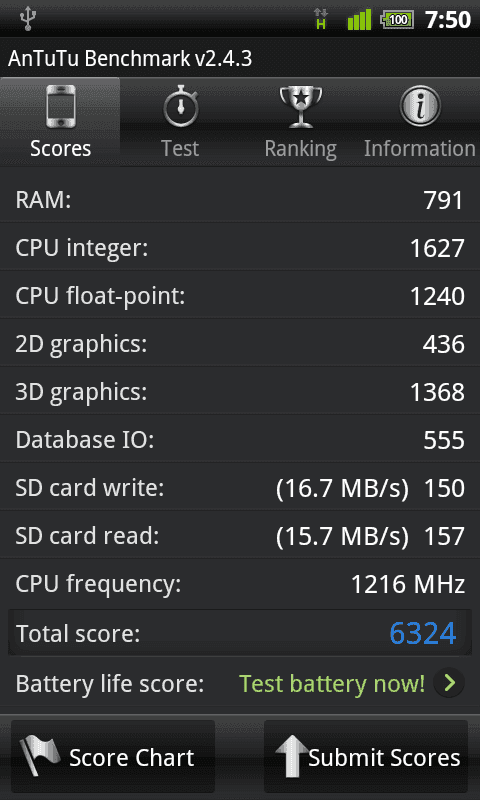Submit Scores using the bottom button
The image size is (480, 800).
pos(366,757)
